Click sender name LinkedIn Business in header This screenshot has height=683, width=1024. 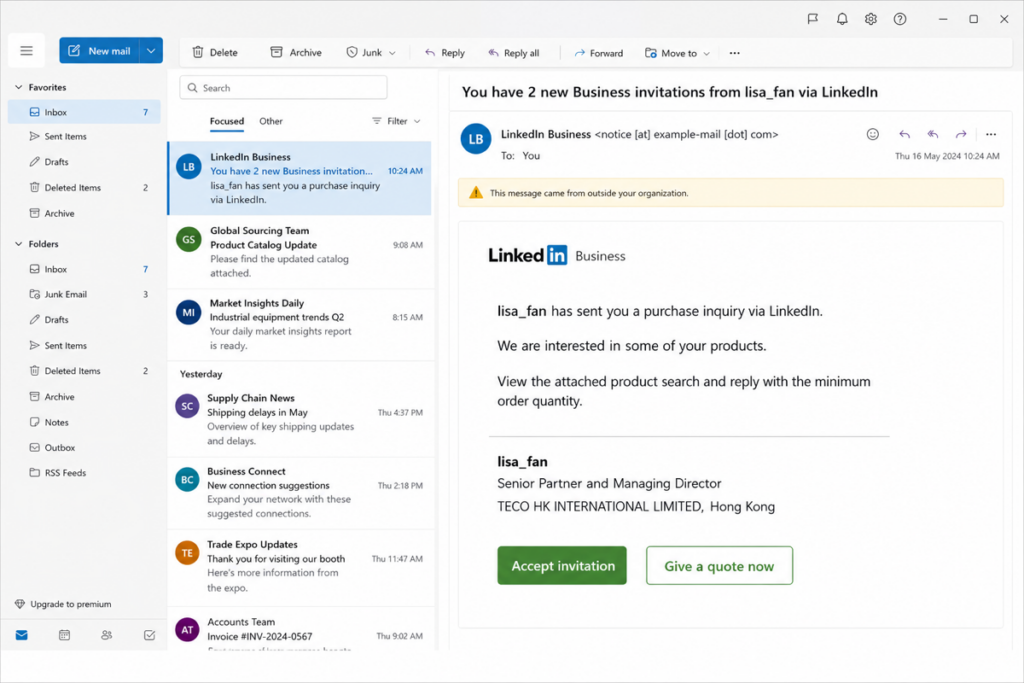click(546, 135)
